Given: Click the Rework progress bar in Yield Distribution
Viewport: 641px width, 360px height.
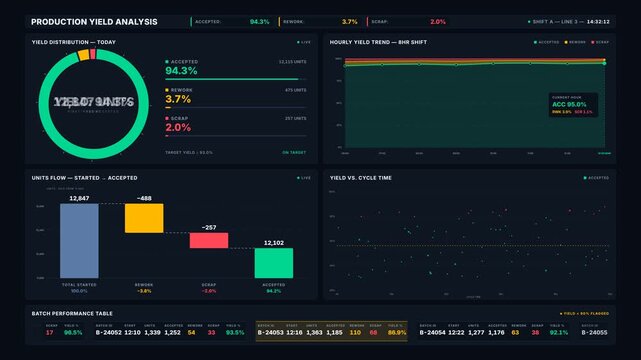Looking at the screenshot, I should [236, 107].
